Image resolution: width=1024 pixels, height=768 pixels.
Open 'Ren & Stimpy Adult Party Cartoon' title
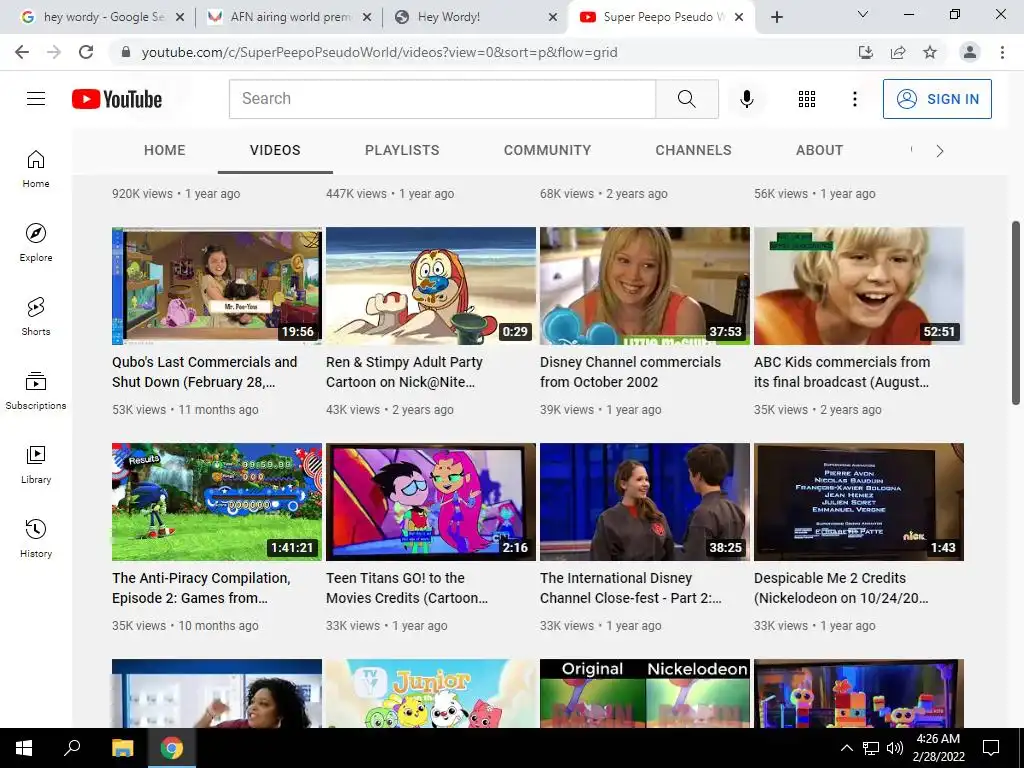[404, 372]
